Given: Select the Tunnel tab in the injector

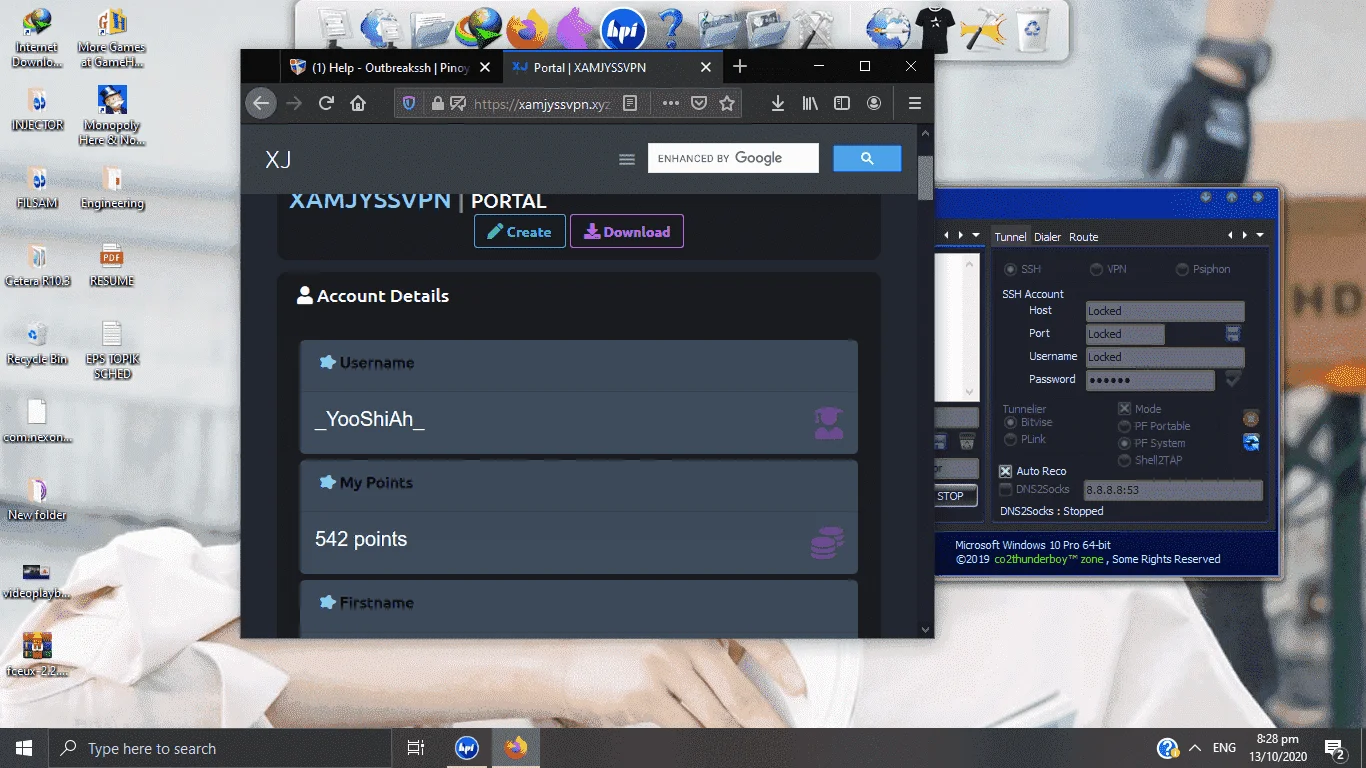Looking at the screenshot, I should pyautogui.click(x=1010, y=237).
